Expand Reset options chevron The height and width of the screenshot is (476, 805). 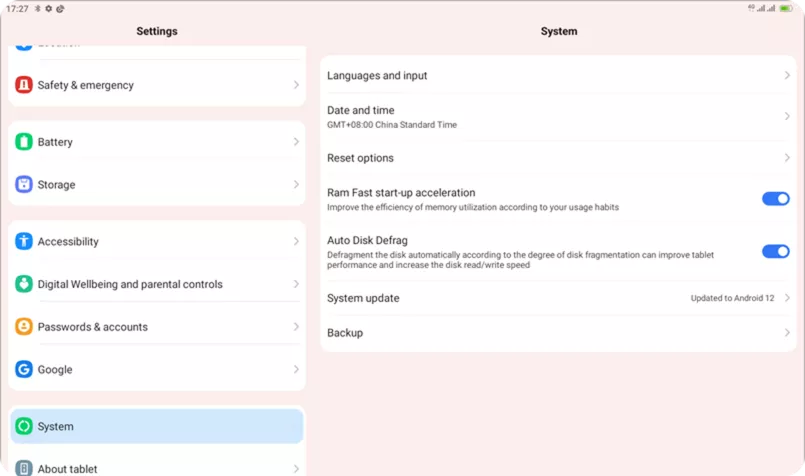point(787,158)
